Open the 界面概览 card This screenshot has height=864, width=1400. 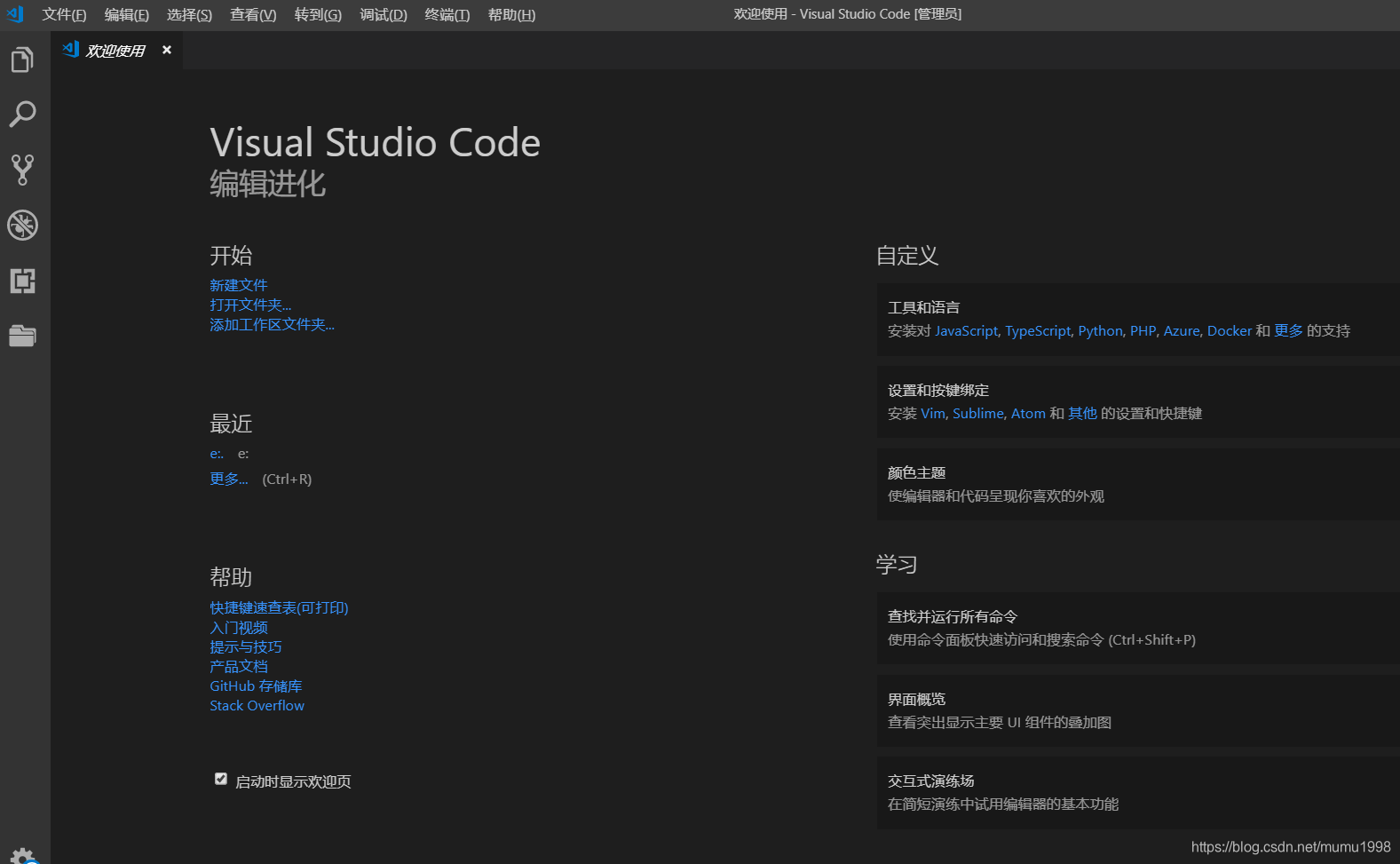click(1138, 710)
